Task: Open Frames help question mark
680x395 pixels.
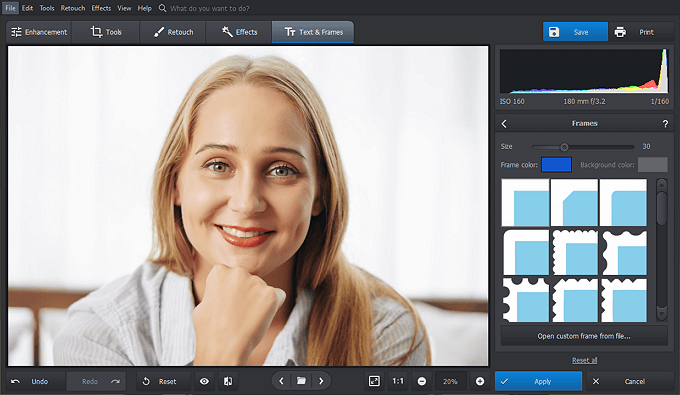Action: [665, 124]
